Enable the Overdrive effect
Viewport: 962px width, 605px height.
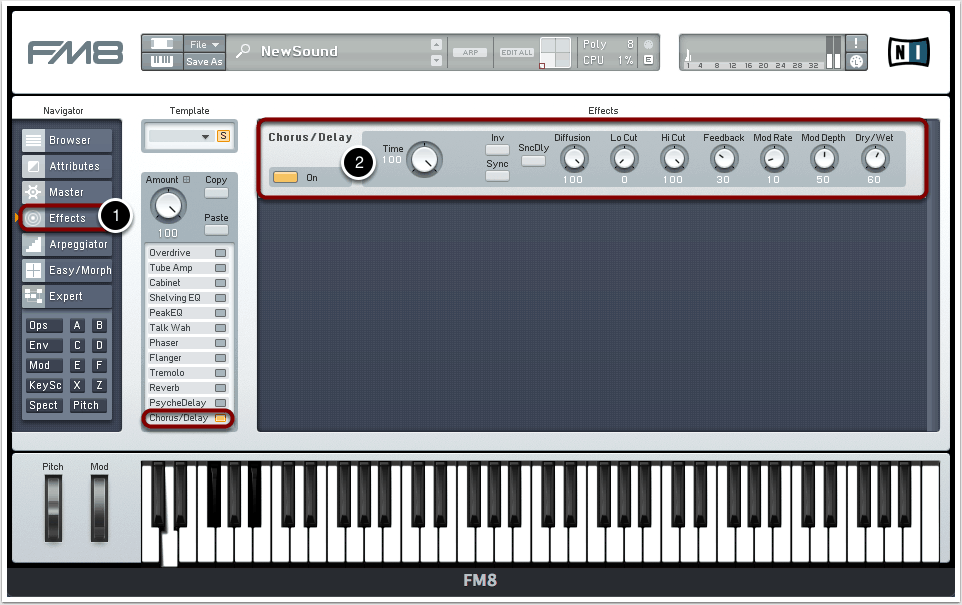[x=220, y=253]
